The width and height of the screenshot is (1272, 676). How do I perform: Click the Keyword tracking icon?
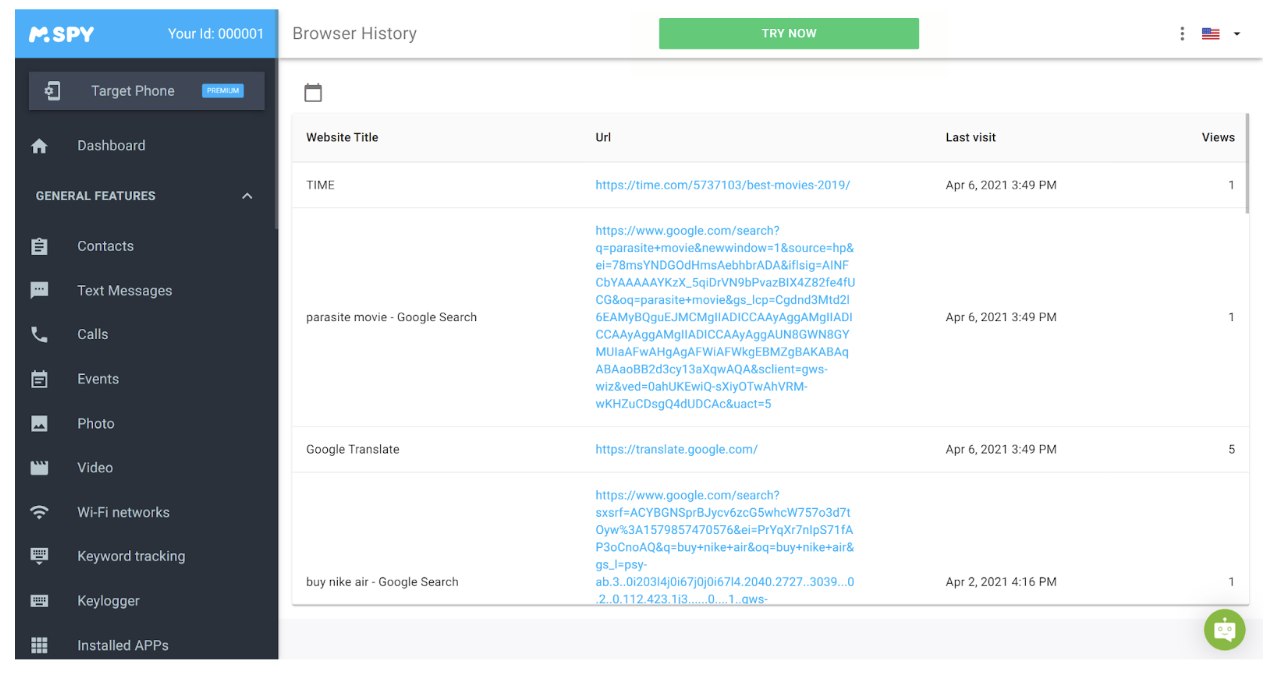pos(39,556)
